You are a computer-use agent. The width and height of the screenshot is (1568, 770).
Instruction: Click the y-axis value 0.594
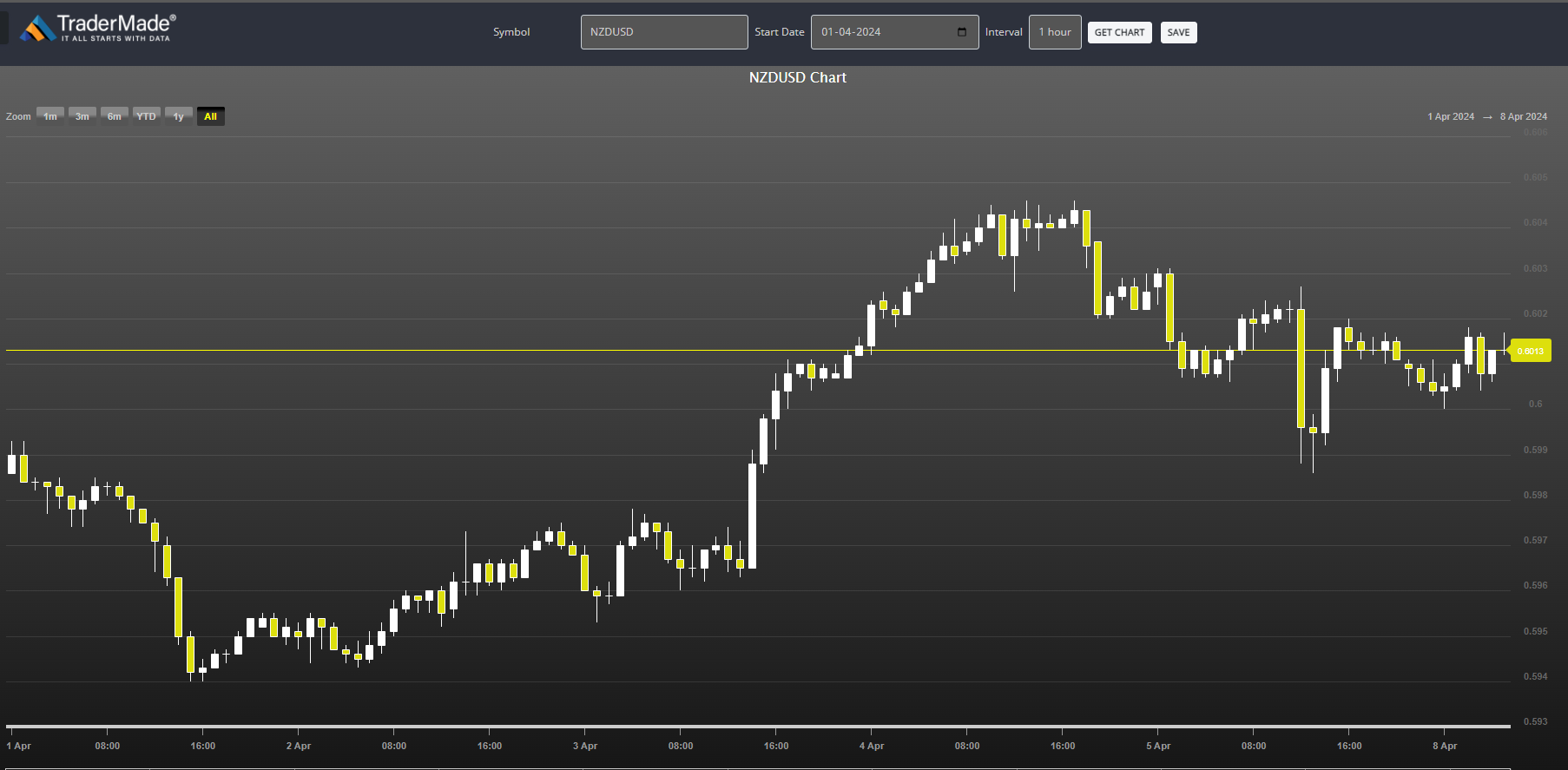(1535, 676)
